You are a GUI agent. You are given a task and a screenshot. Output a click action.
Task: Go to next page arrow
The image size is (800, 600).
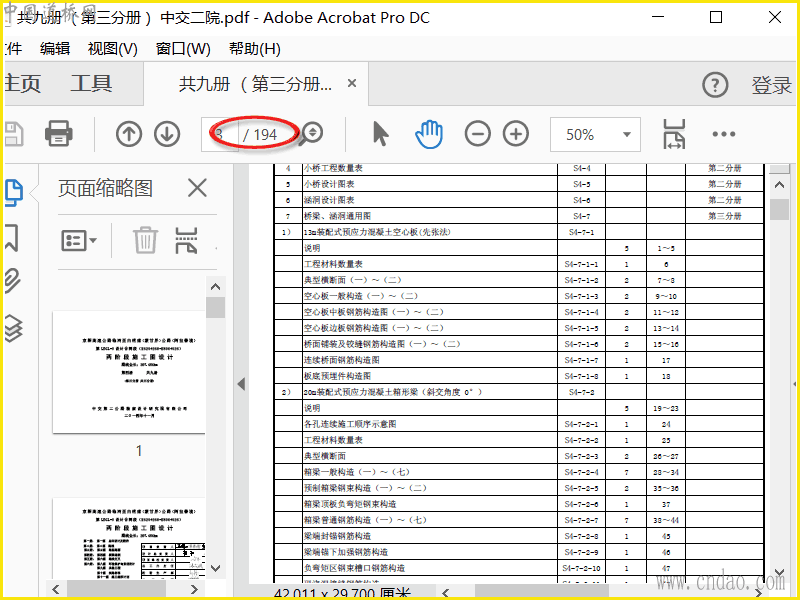click(167, 134)
